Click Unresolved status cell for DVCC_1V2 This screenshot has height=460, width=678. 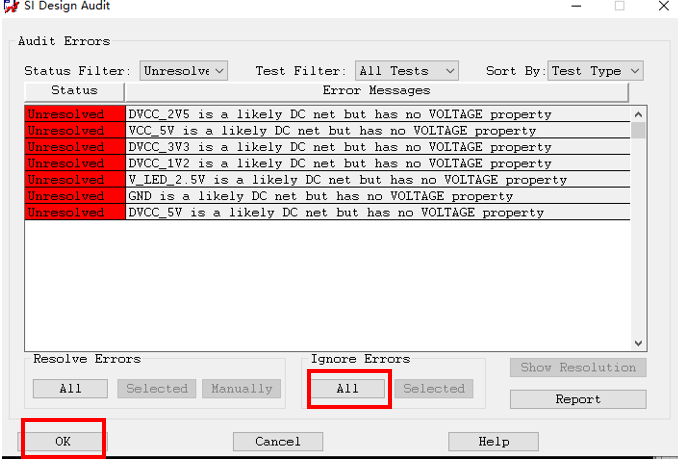(x=75, y=163)
